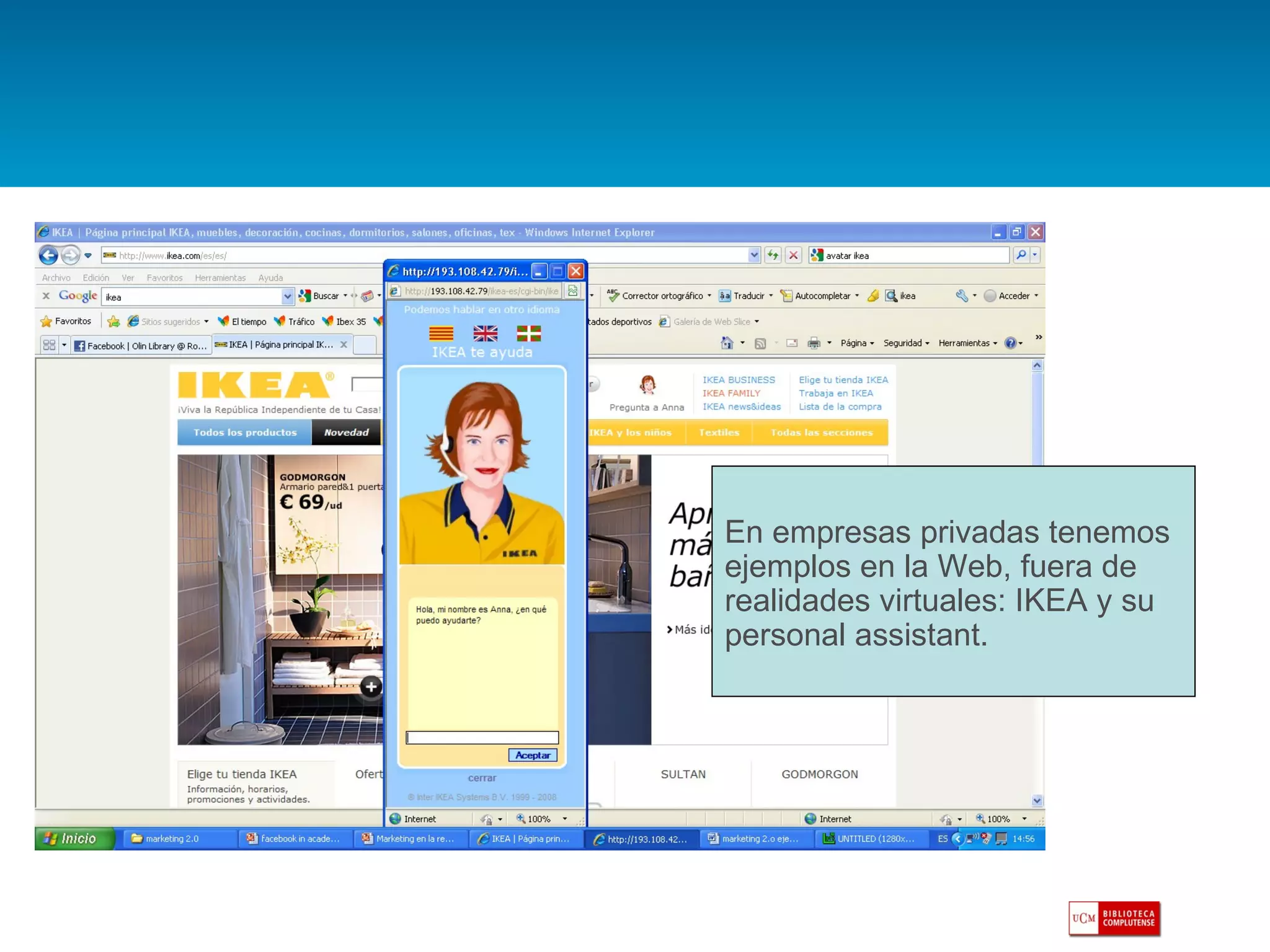Click the ES language indicator in tray

(x=943, y=839)
